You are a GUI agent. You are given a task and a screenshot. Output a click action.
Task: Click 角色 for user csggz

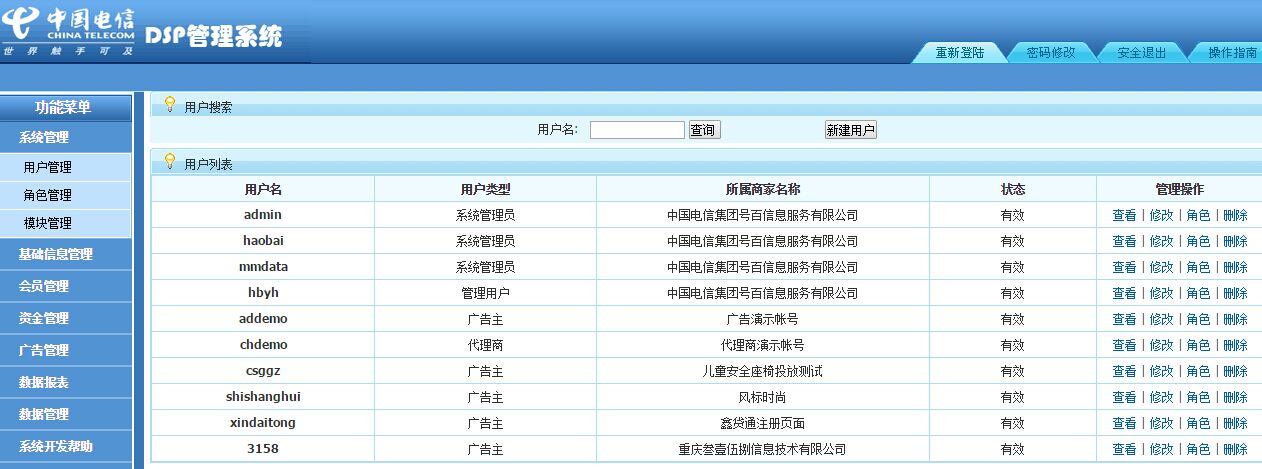coord(1198,371)
